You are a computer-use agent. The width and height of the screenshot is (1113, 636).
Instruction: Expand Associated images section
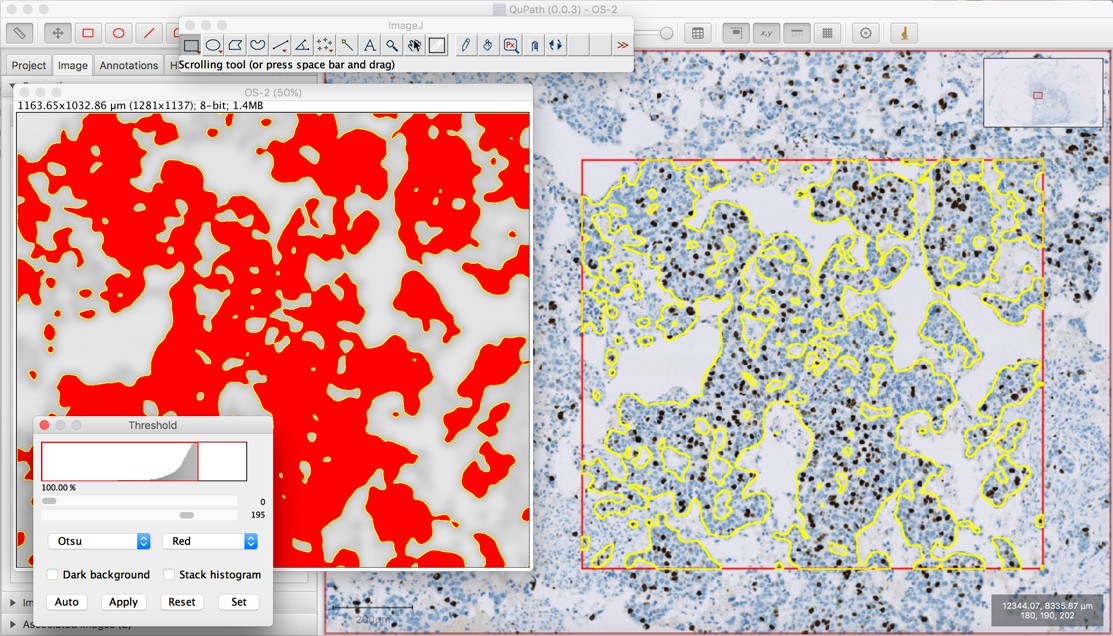pos(13,625)
